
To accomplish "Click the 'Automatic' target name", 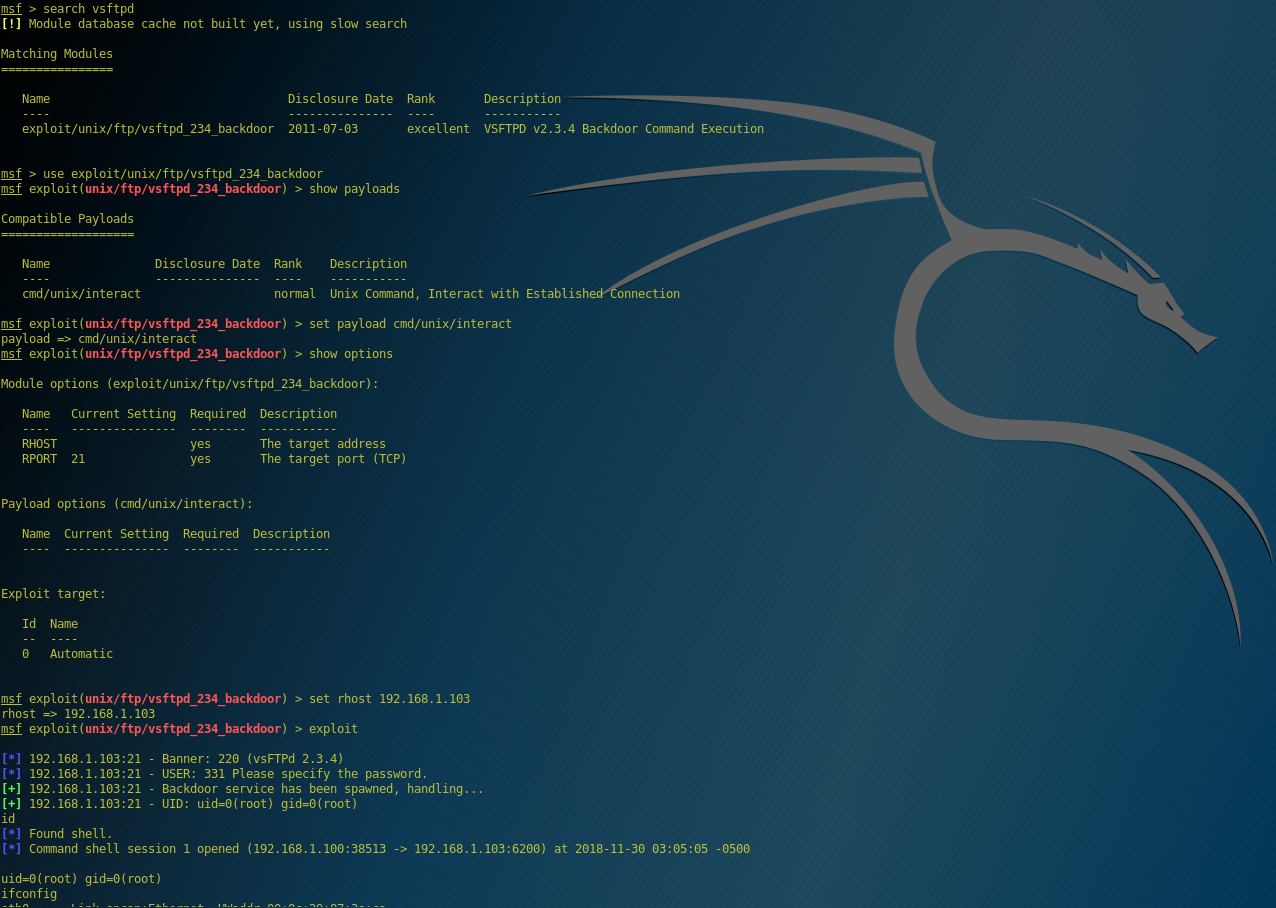I will point(81,654).
